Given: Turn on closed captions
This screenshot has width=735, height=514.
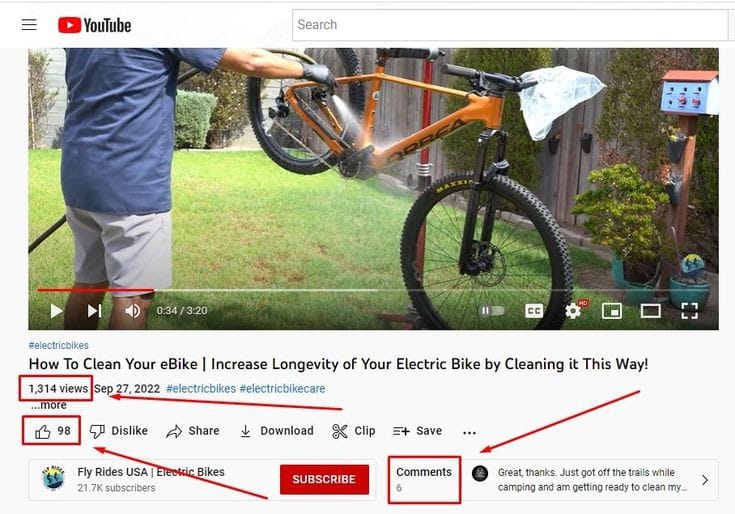Looking at the screenshot, I should (534, 311).
